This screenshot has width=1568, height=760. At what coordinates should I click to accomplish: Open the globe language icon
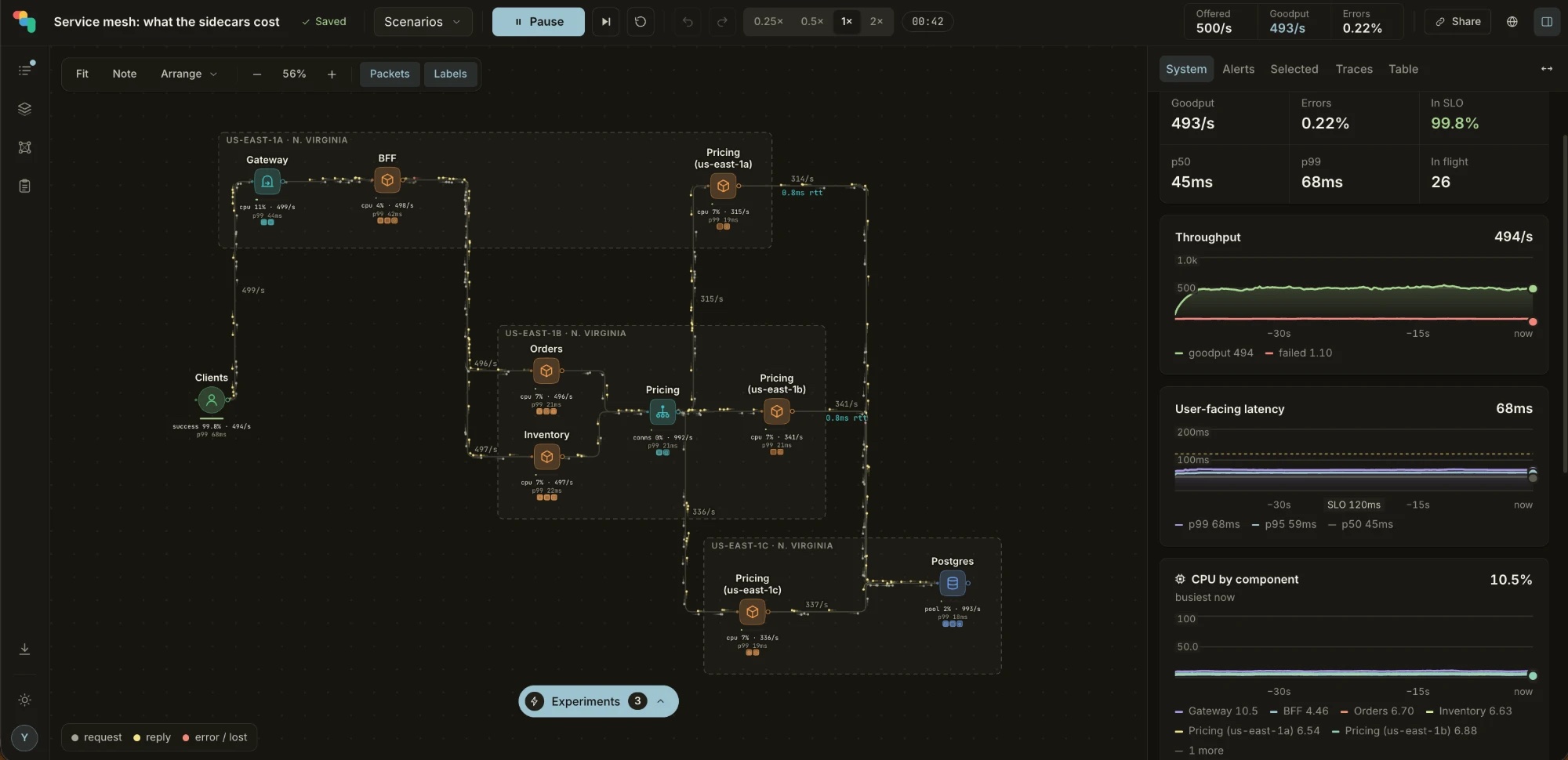click(x=1512, y=22)
